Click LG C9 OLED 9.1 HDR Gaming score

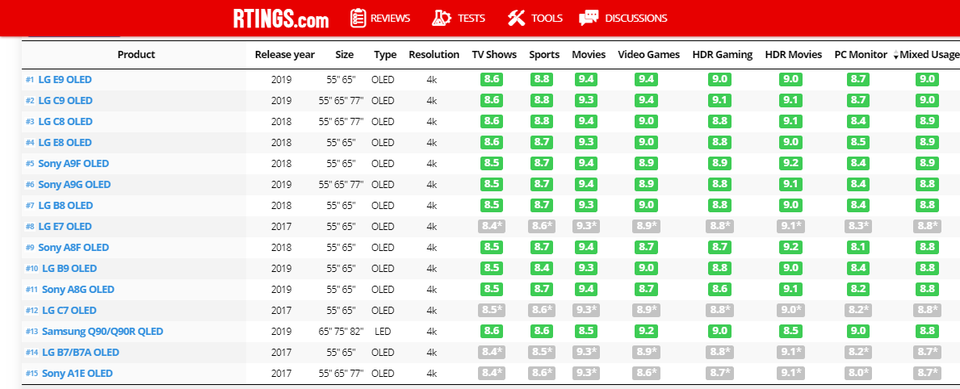719,100
